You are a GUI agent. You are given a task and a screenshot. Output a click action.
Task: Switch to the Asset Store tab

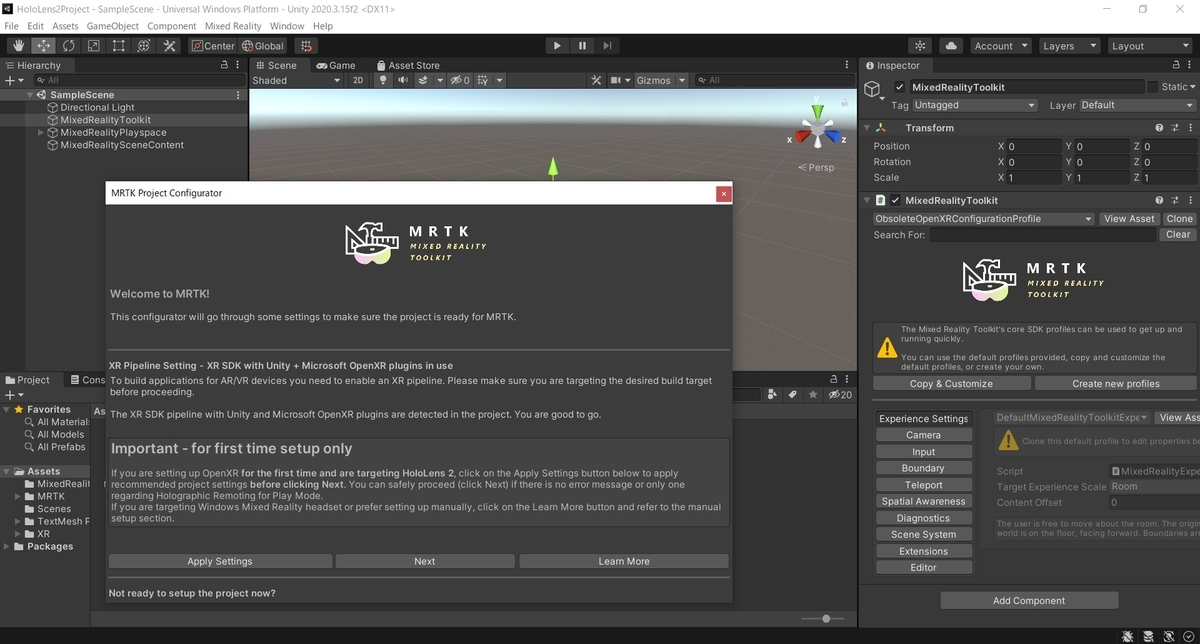(x=407, y=65)
